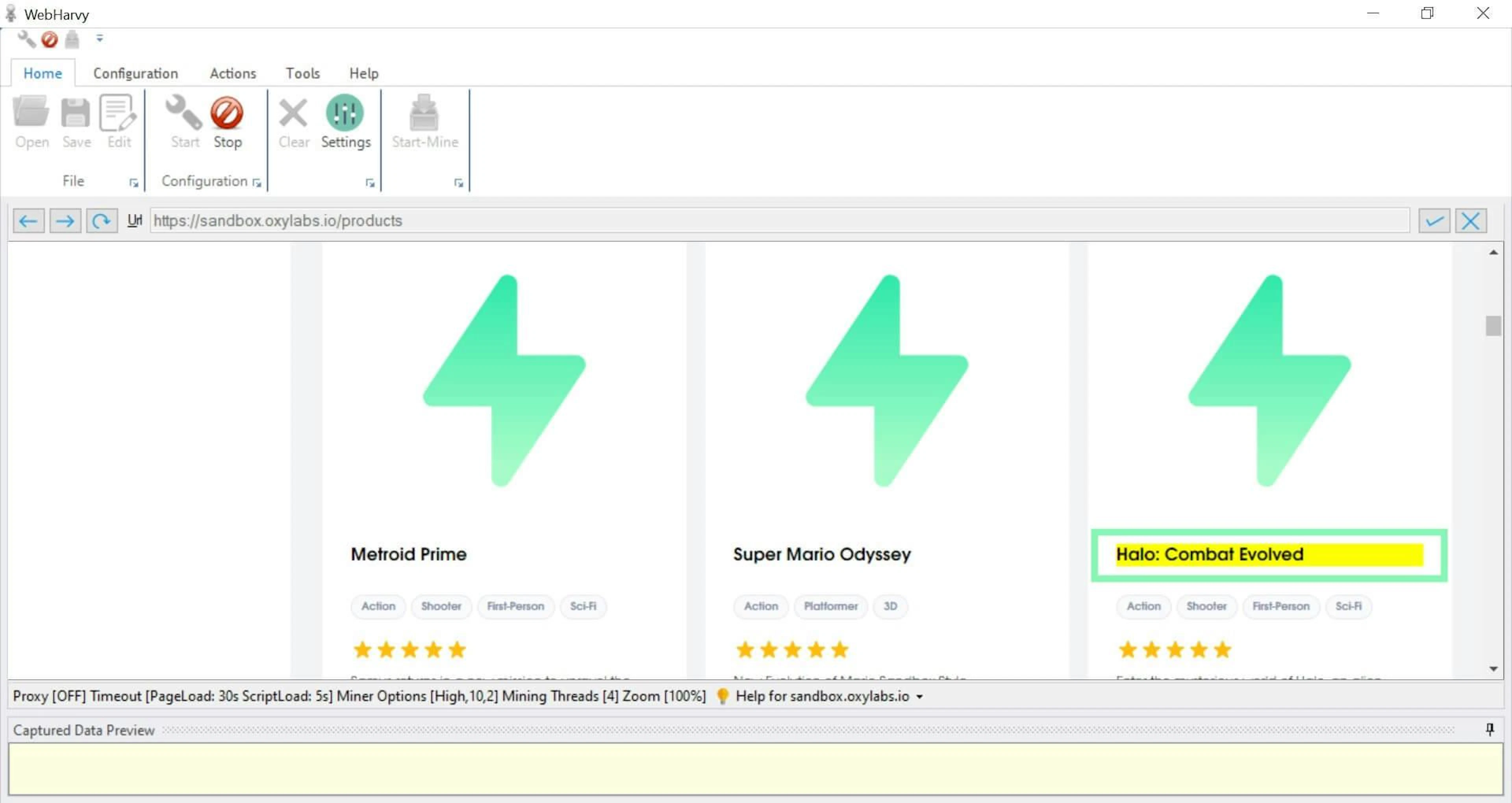The height and width of the screenshot is (803, 1512).
Task: Click the Mining Threads [4] status text
Action: pyautogui.click(x=560, y=696)
